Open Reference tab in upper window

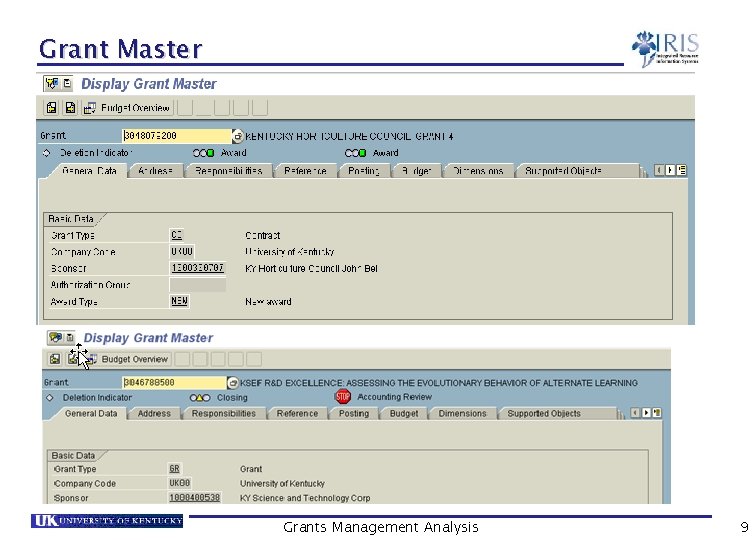click(x=305, y=171)
